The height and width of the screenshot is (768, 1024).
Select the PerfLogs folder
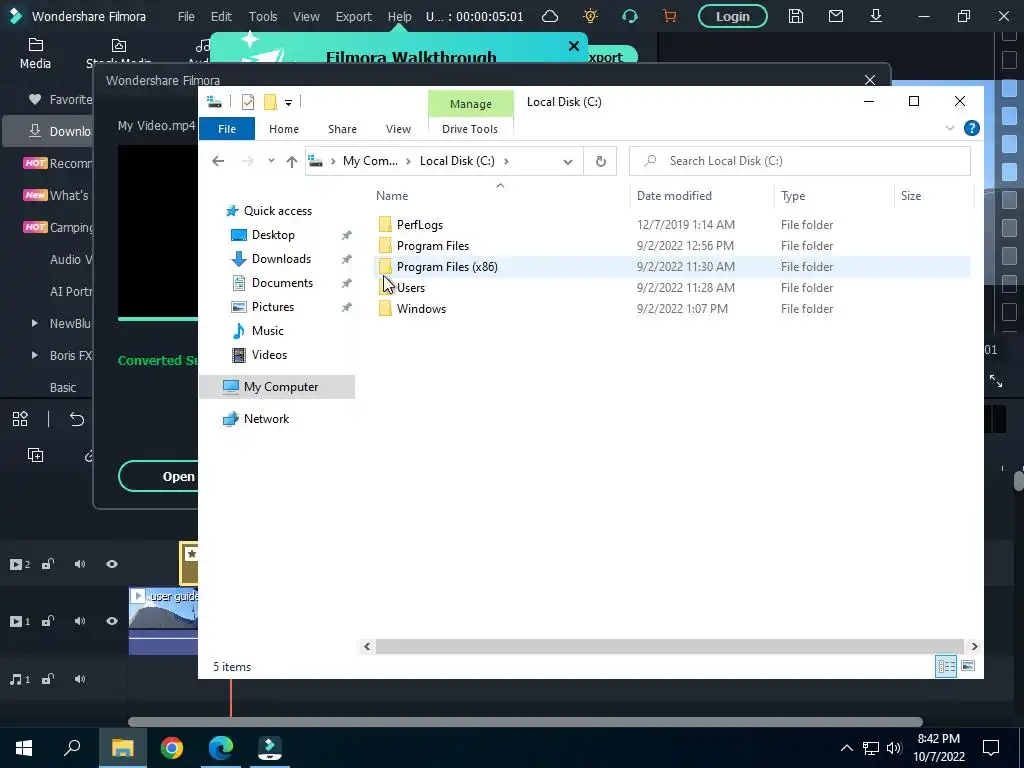(x=419, y=225)
